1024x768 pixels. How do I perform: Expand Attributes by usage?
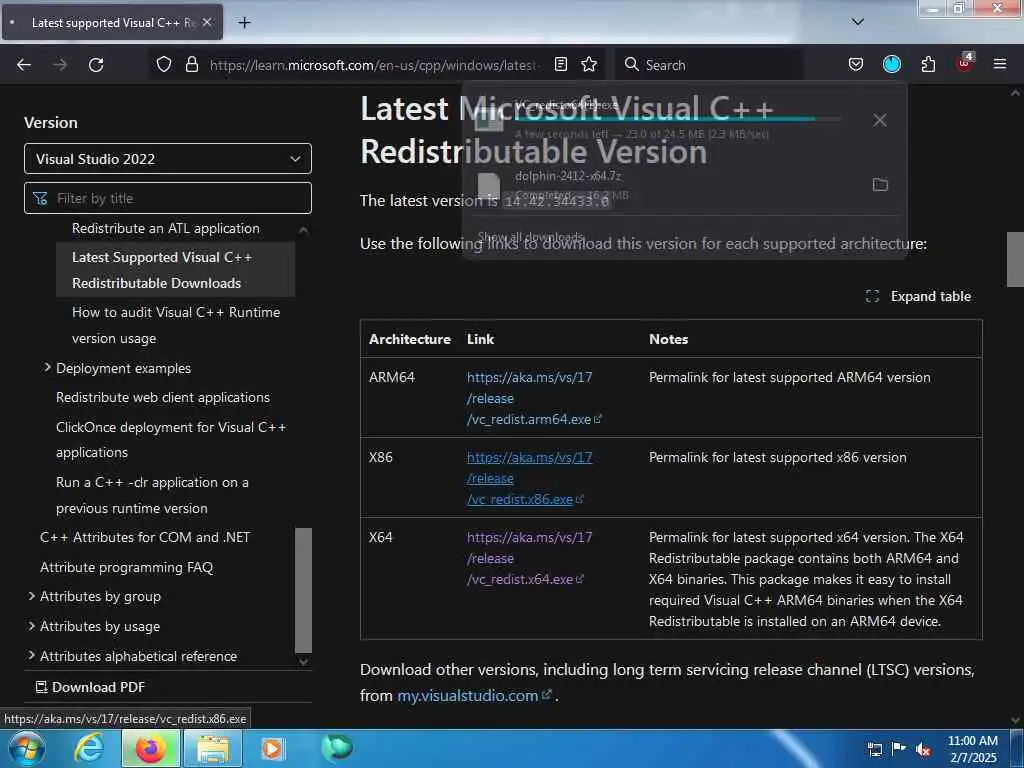point(31,626)
